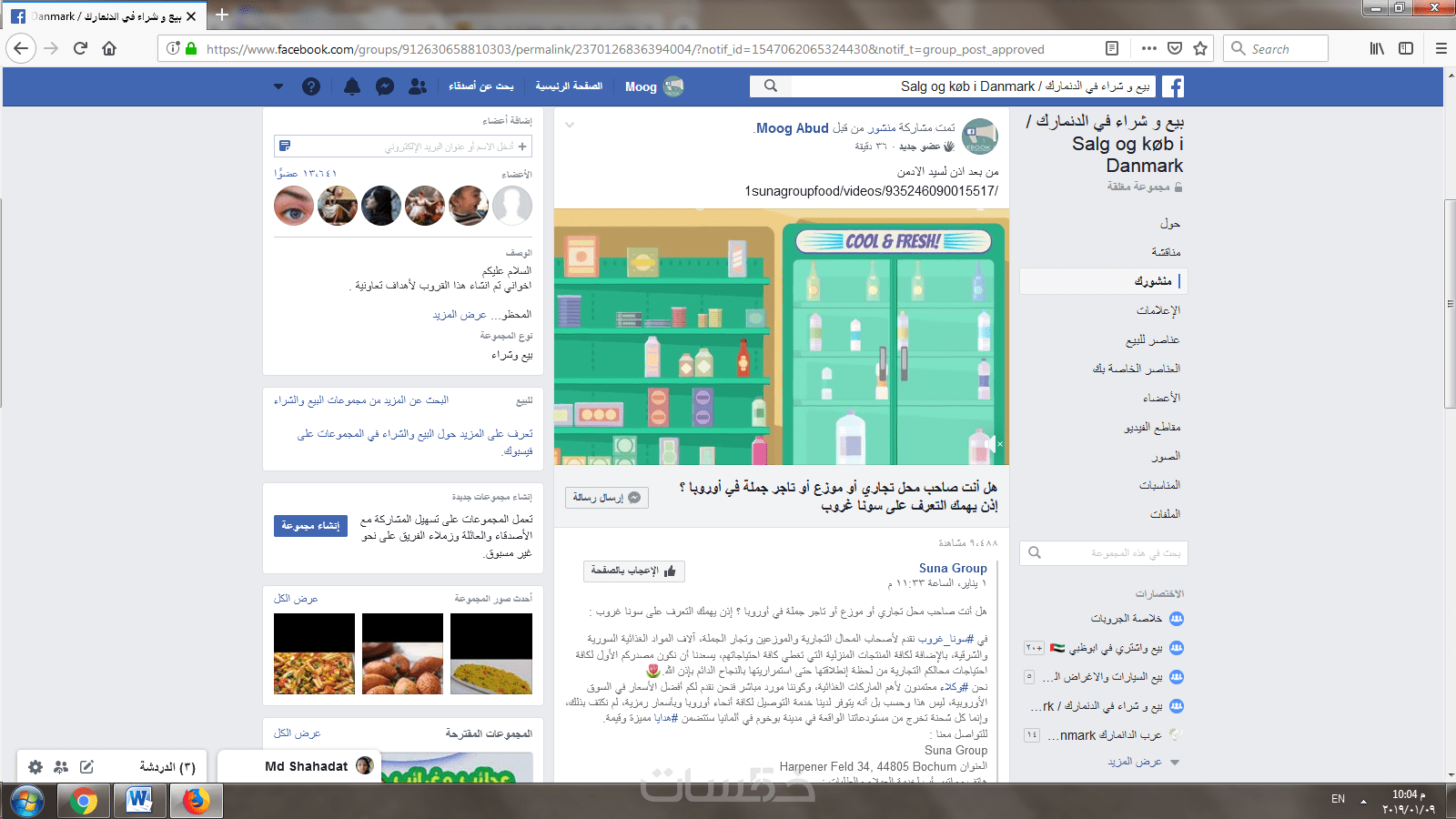Screen dimensions: 1456x819
Task: Create a new group chat icon
Action: pos(61,767)
